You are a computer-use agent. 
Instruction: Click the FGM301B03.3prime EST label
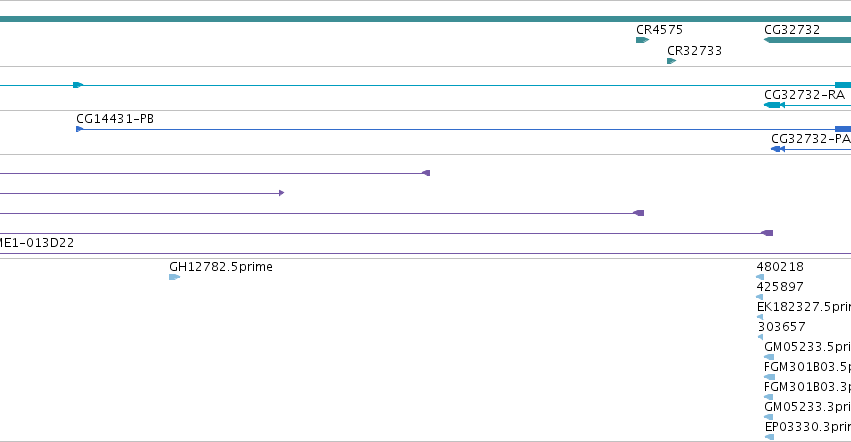(x=808, y=387)
